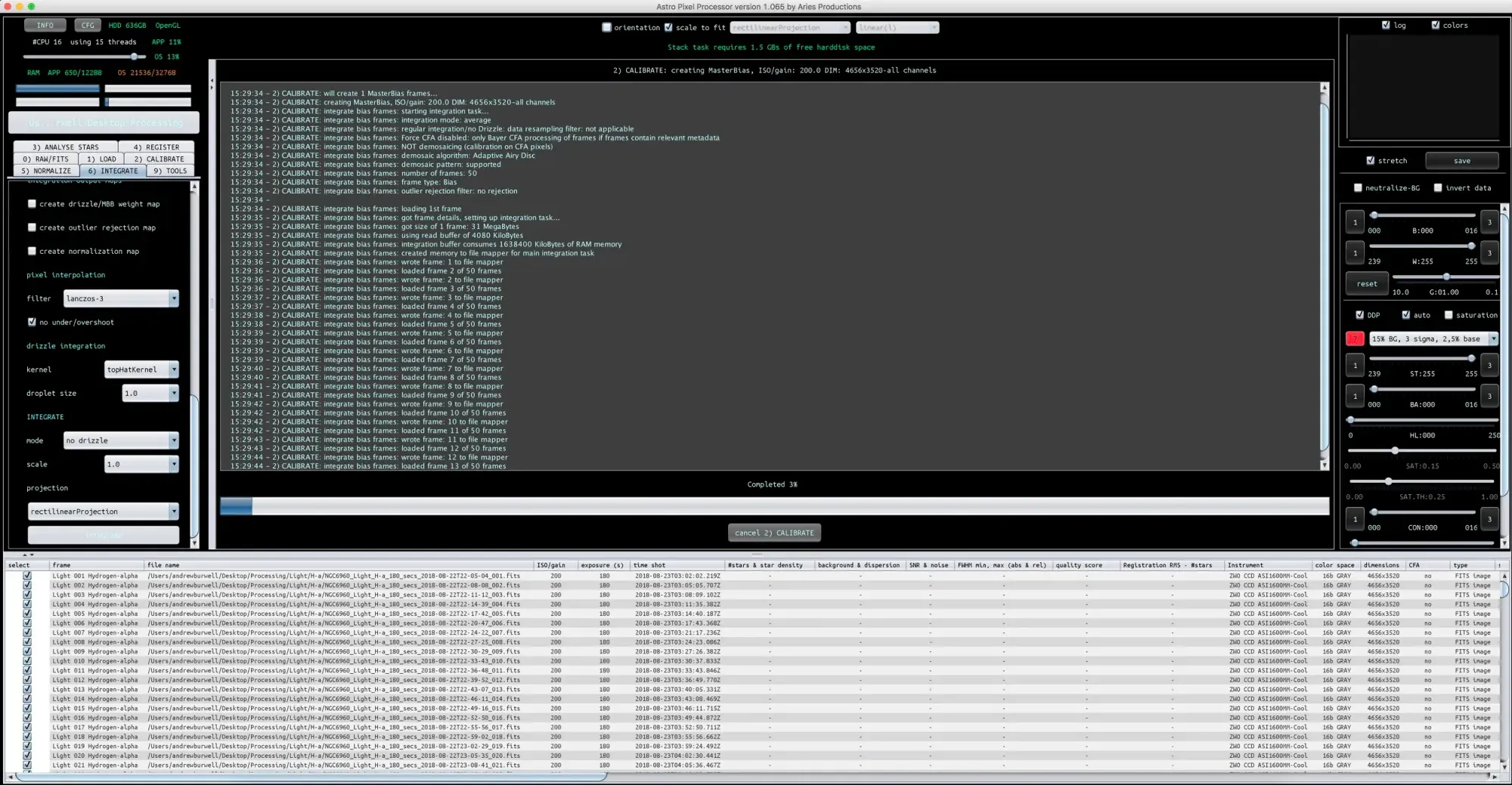Disable the stretch checkbox
Viewport: 1512px width, 785px height.
tap(1370, 160)
